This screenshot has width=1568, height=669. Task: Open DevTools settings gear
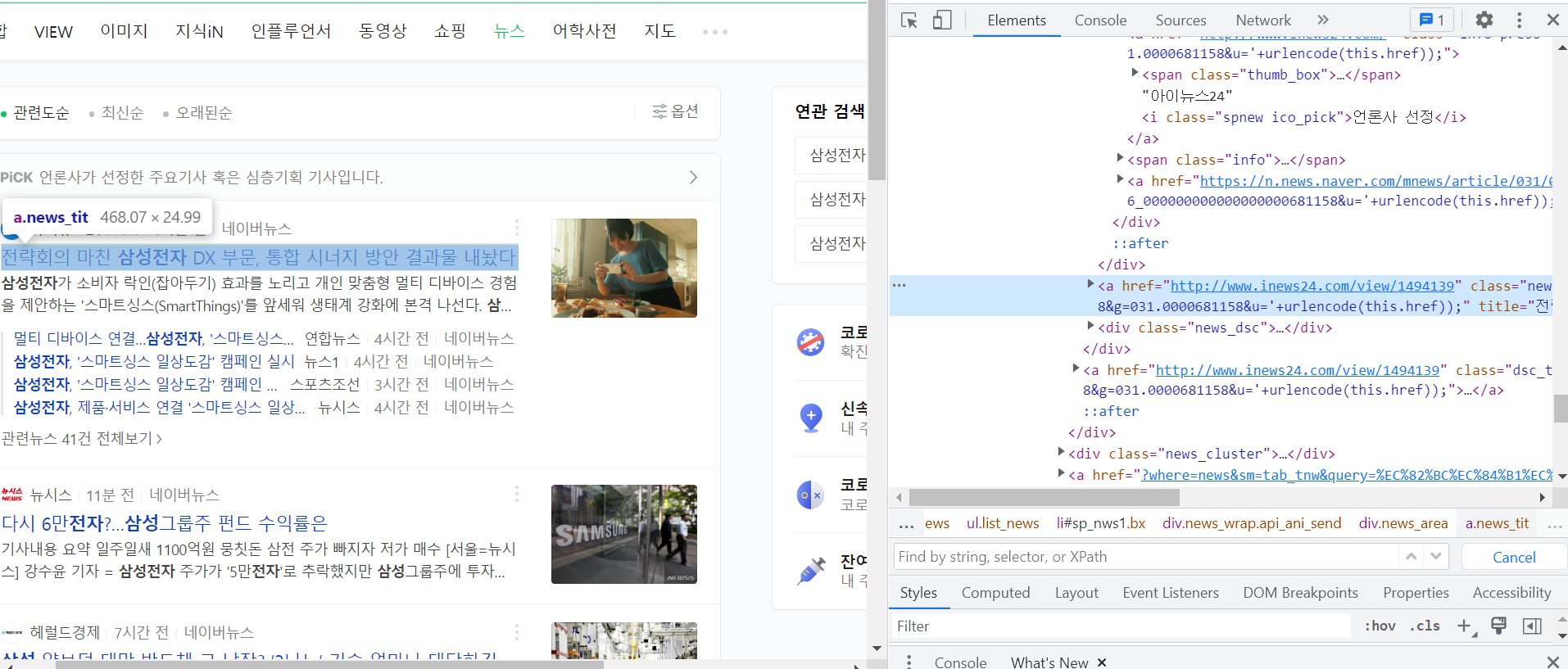(x=1484, y=20)
